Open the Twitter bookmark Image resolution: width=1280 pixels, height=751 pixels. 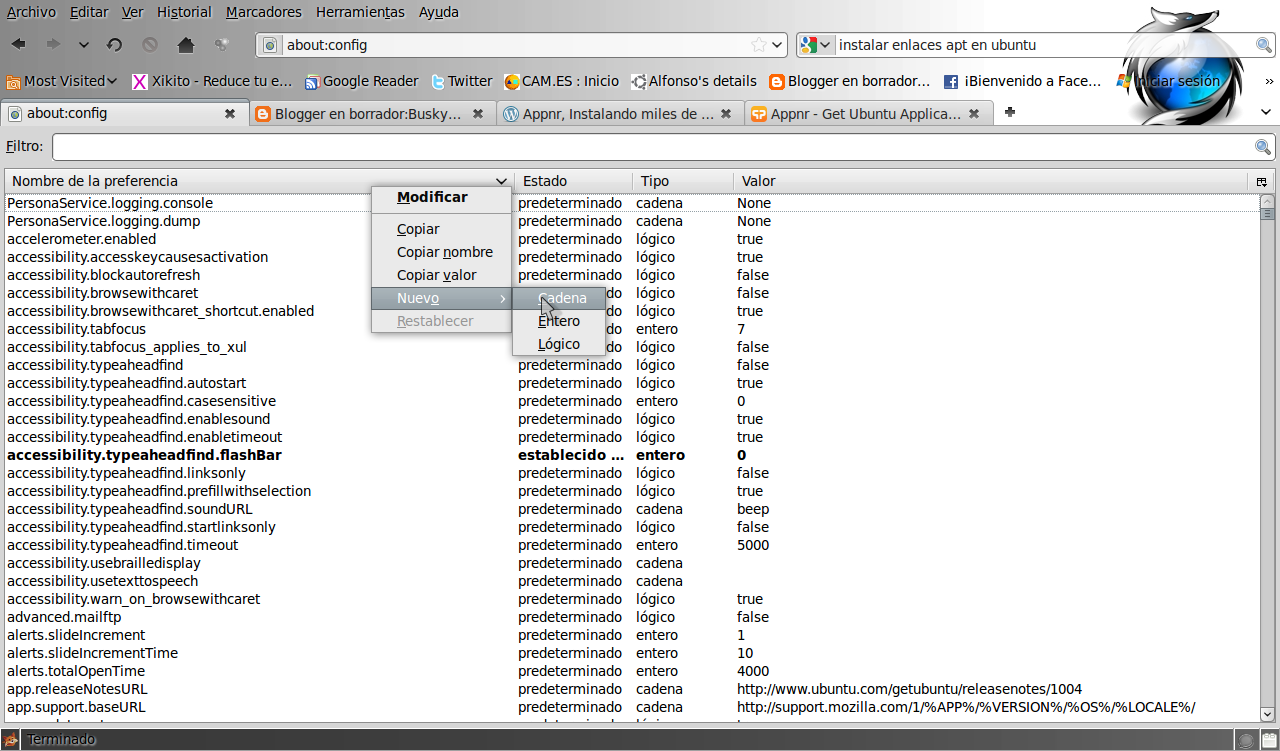coord(461,81)
